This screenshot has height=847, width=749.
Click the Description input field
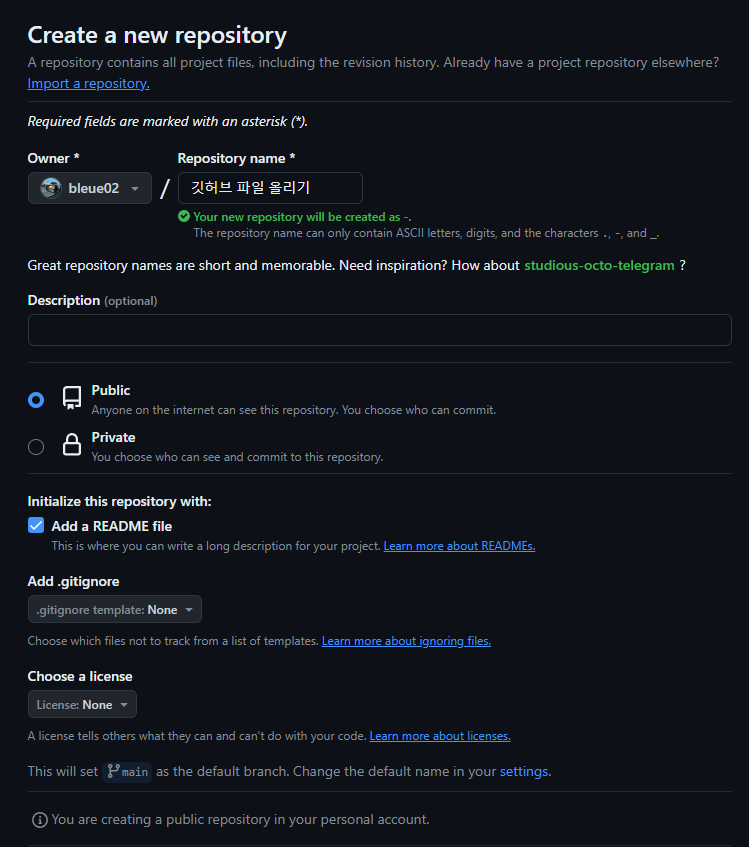click(x=379, y=330)
